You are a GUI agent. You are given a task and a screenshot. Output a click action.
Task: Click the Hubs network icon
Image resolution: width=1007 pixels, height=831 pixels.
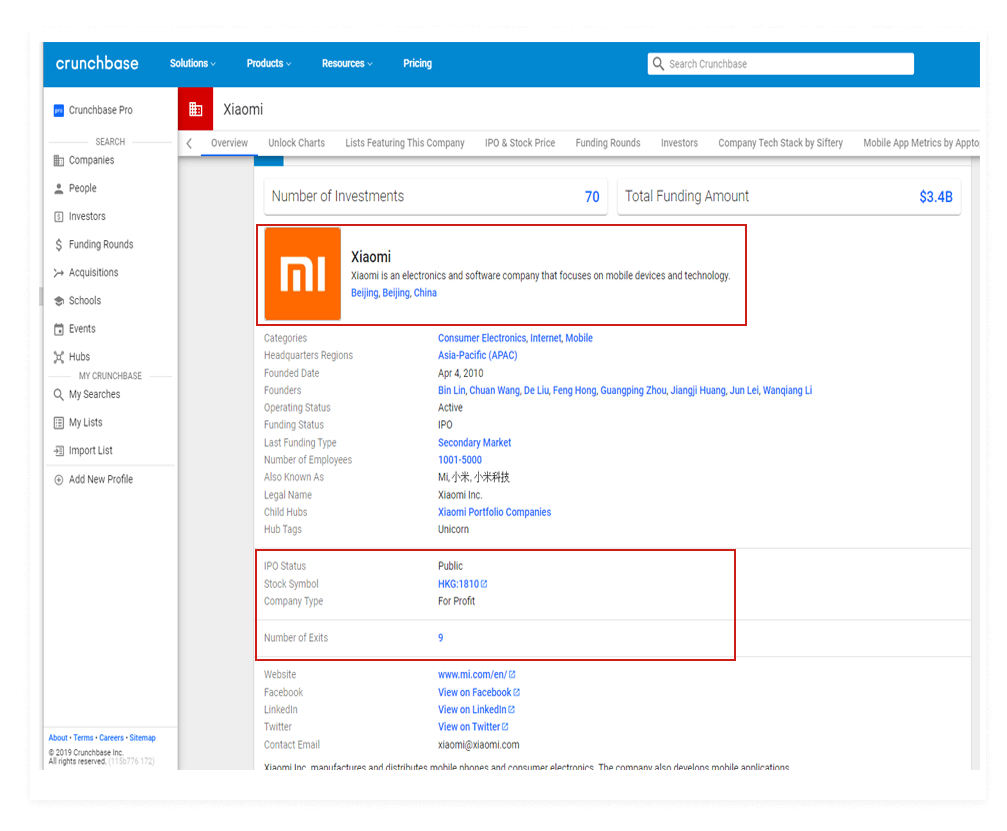[58, 357]
